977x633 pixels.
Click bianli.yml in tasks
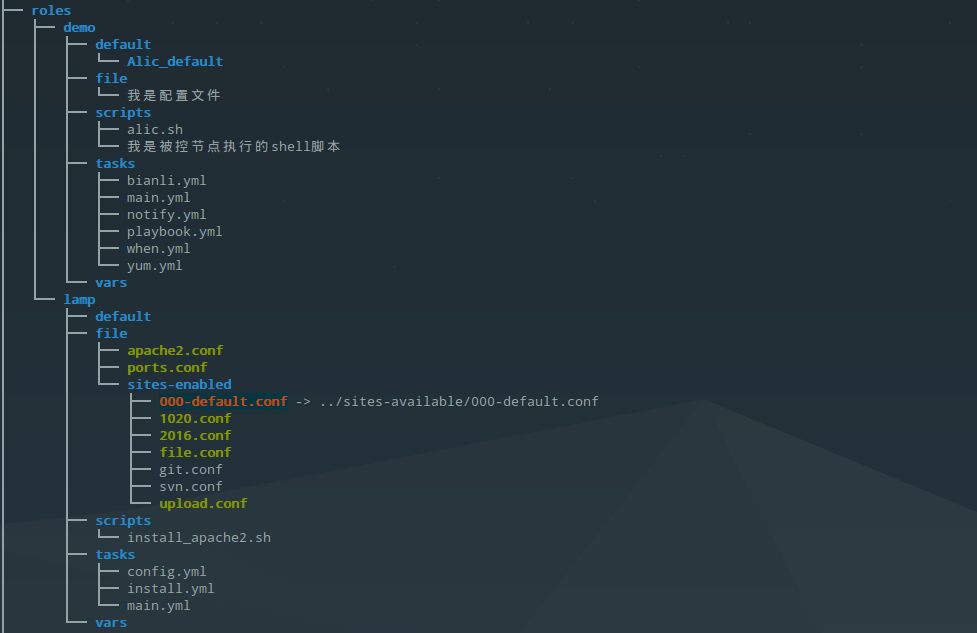pyautogui.click(x=166, y=181)
